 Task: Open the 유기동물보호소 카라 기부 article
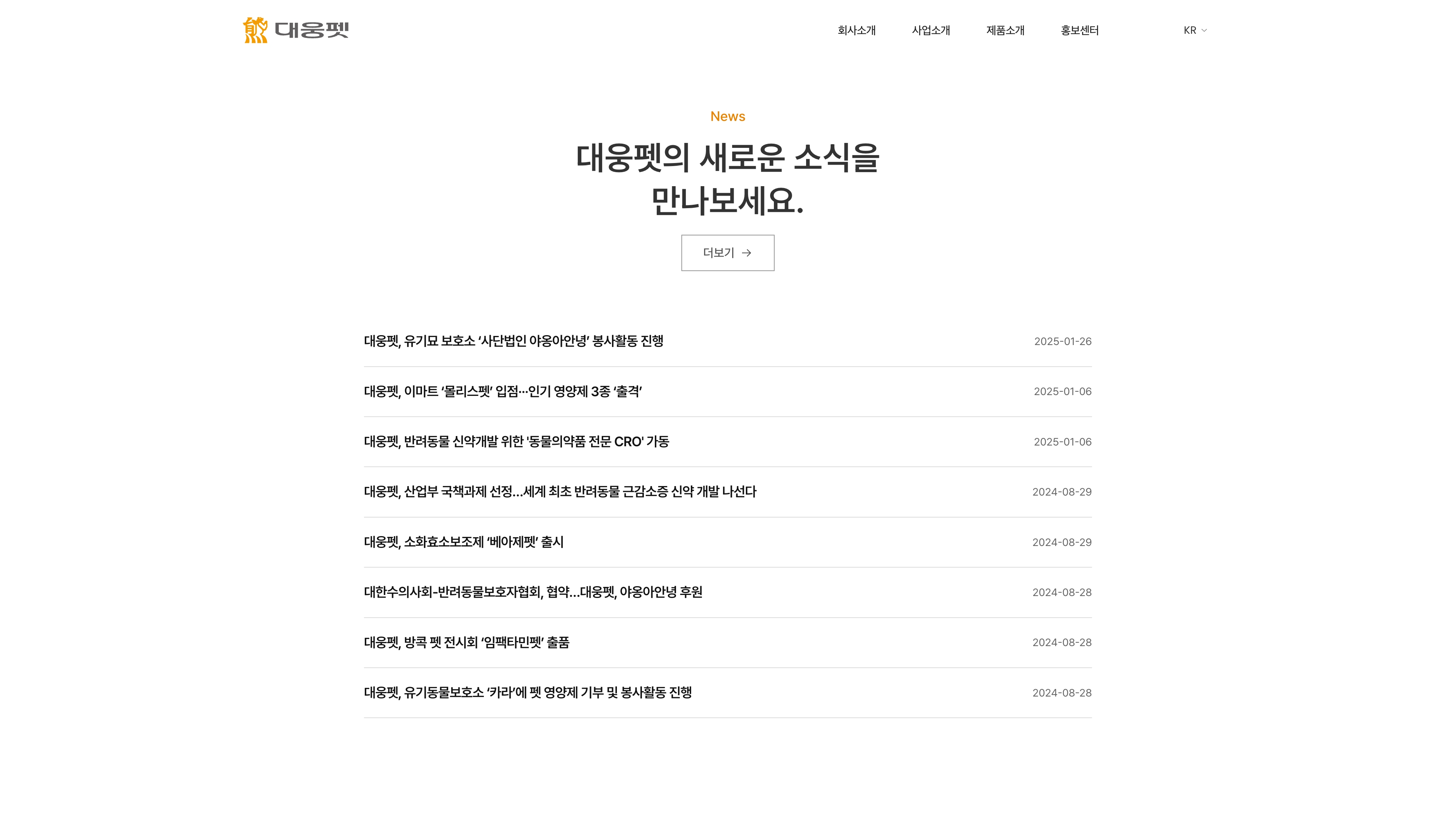pyautogui.click(x=527, y=692)
